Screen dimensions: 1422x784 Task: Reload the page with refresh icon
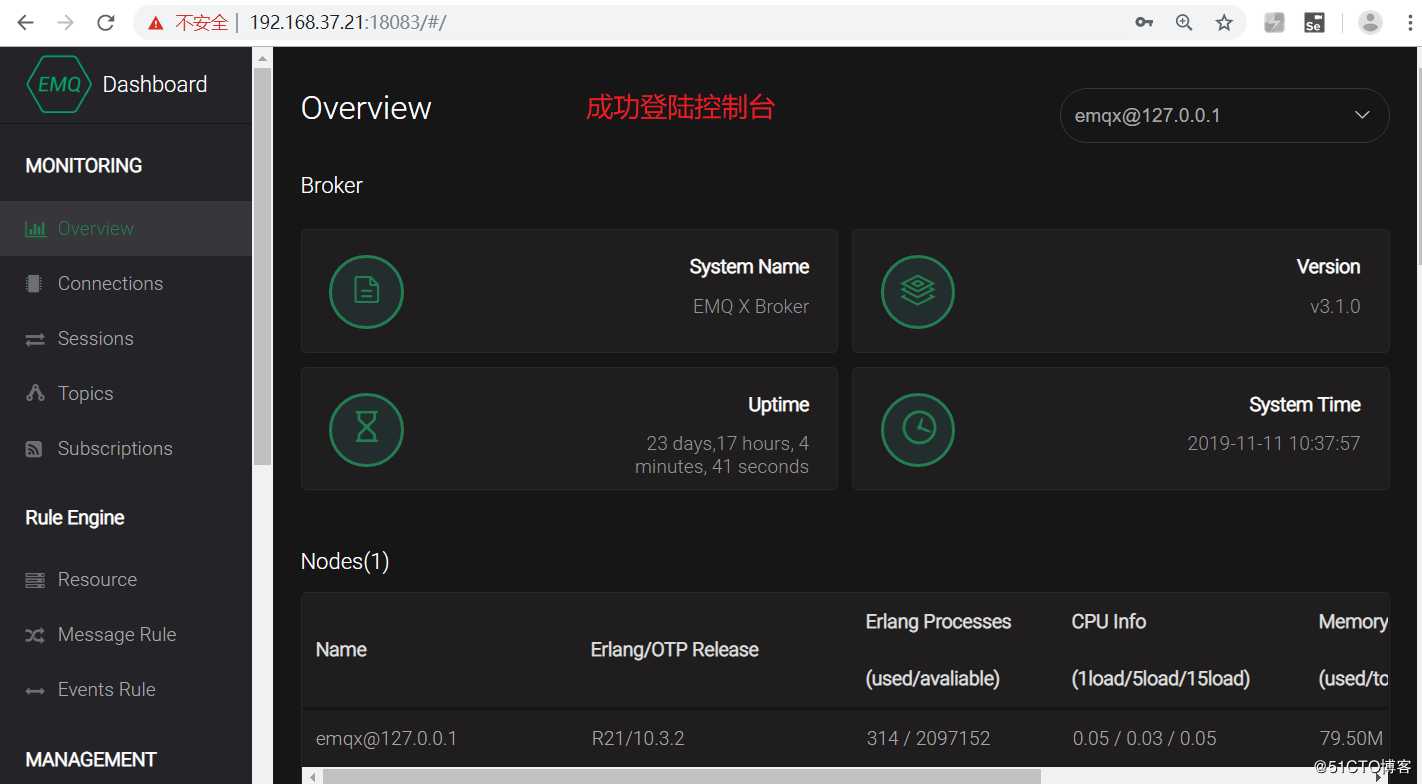105,22
